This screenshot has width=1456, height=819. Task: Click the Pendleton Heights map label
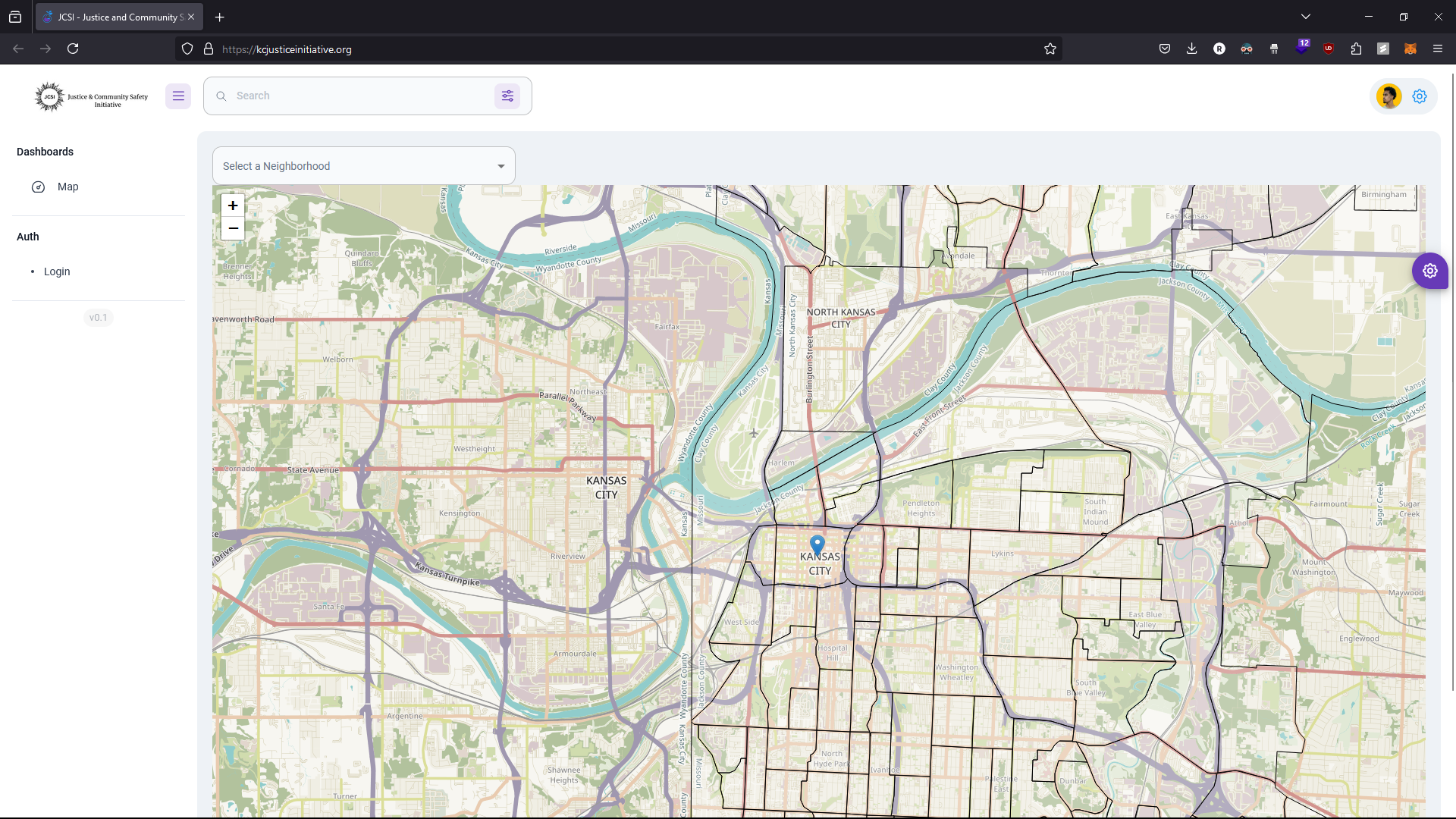pos(921,508)
